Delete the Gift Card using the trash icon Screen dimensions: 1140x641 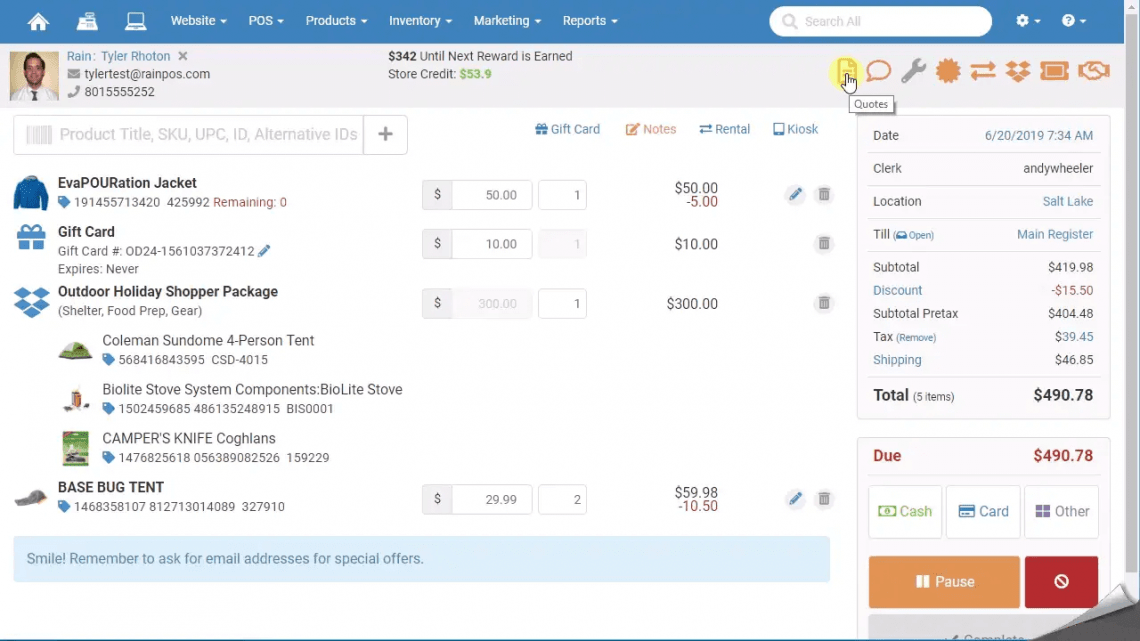pyautogui.click(x=824, y=243)
